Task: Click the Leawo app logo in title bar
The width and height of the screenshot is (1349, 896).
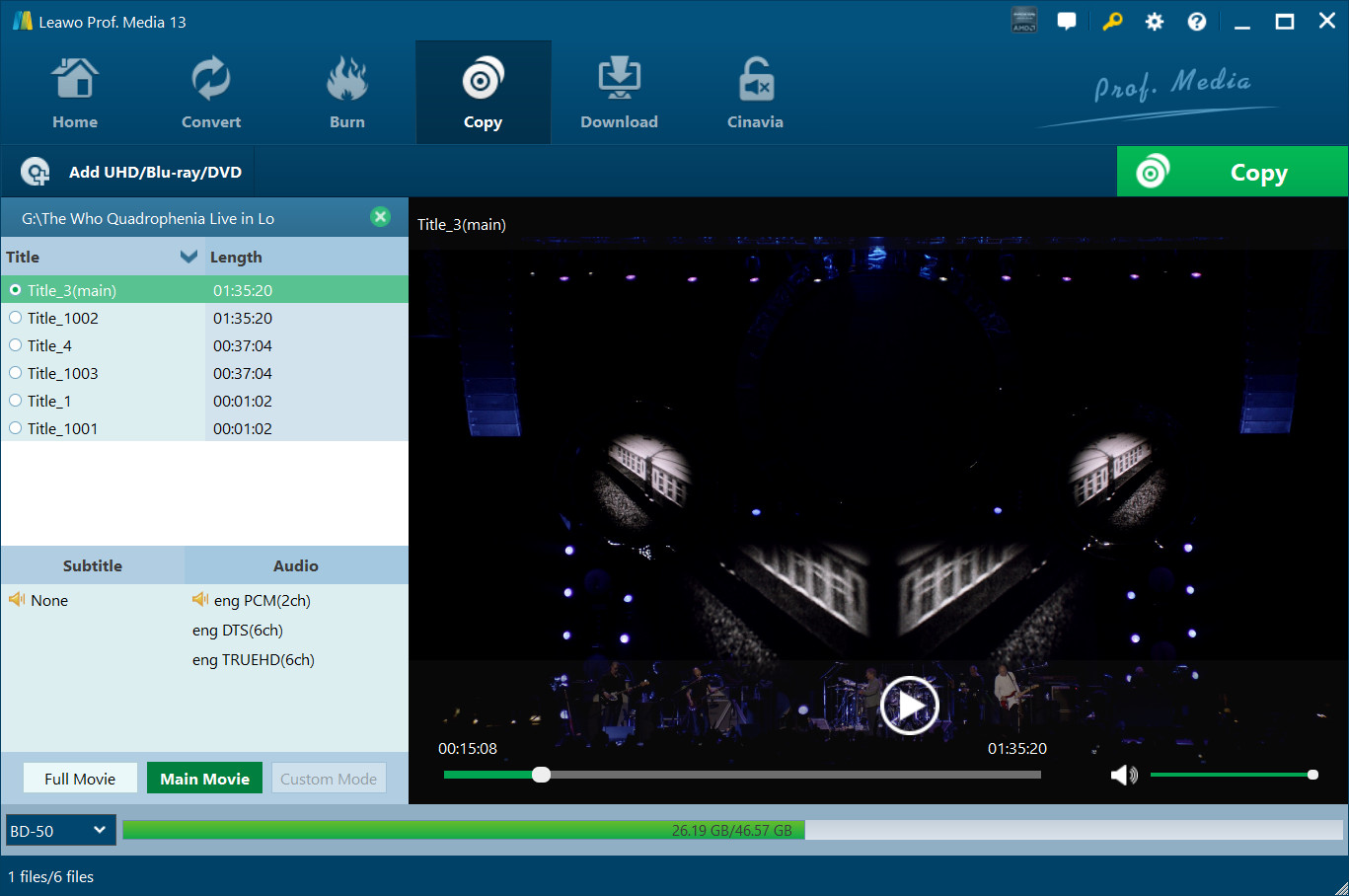Action: point(22,21)
